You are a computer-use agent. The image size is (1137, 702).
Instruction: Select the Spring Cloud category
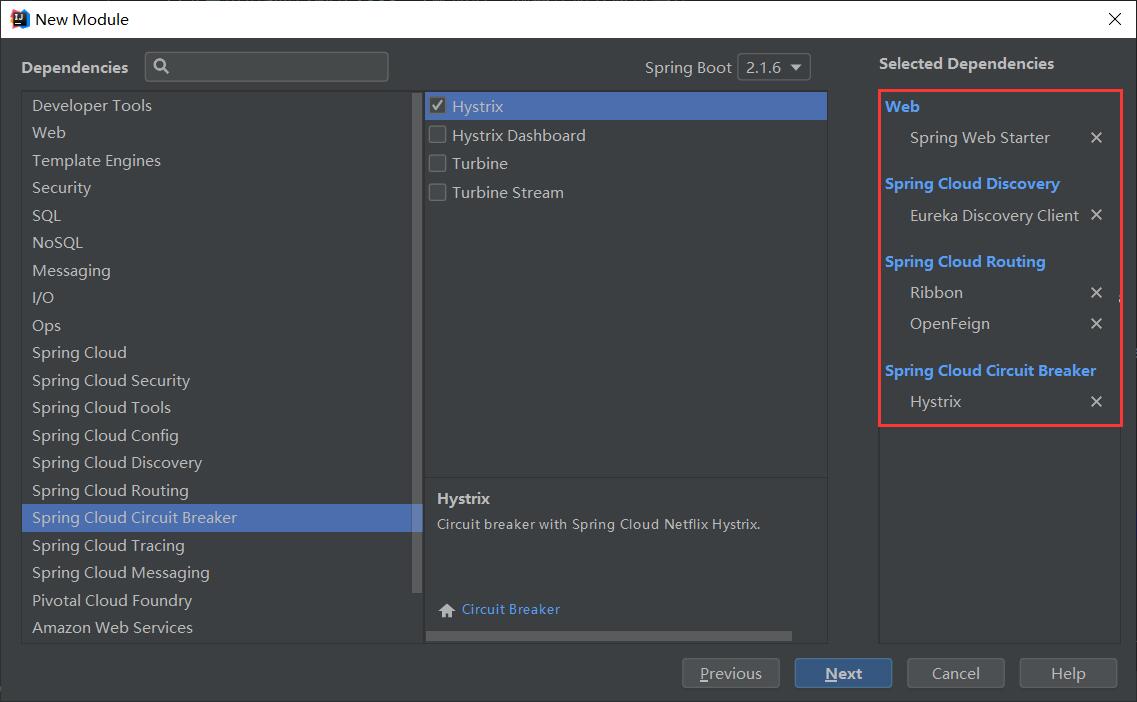(217, 352)
